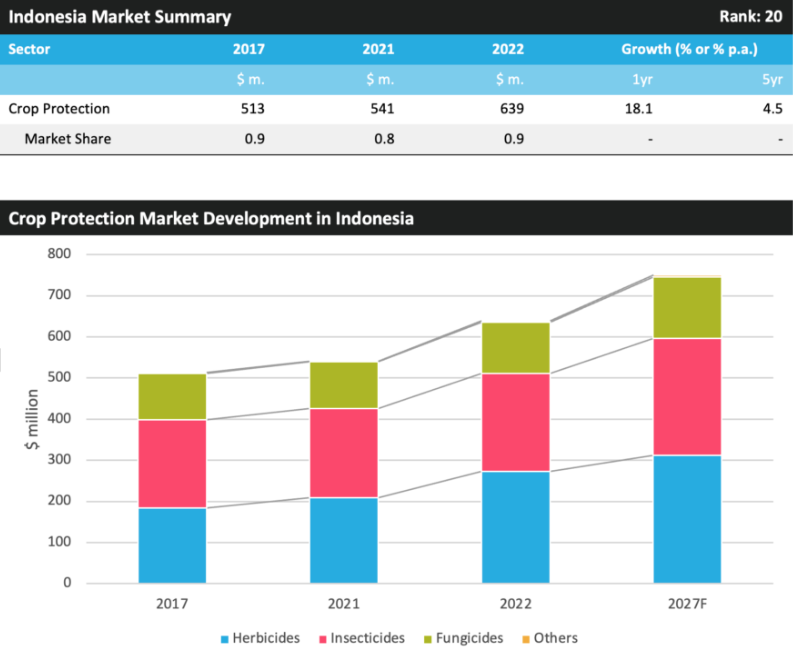Click the pink Insecticides legend swatch
Image resolution: width=793 pixels, height=670 pixels.
tap(324, 638)
